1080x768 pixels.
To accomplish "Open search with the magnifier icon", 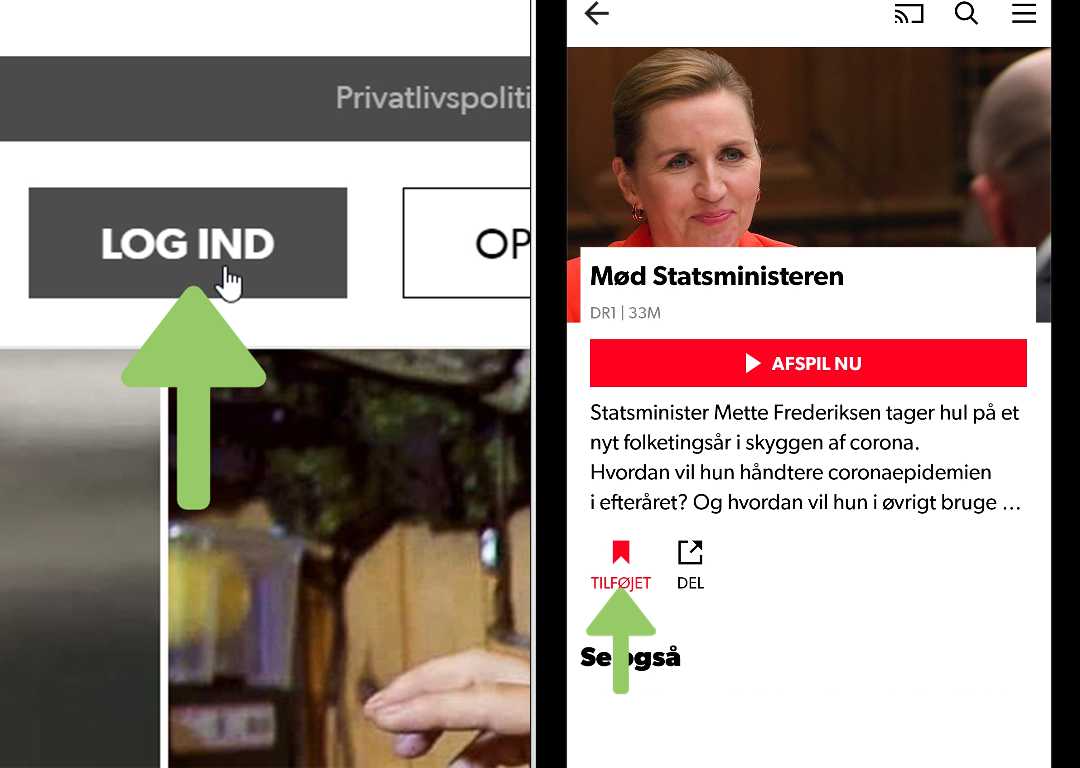I will click(966, 13).
